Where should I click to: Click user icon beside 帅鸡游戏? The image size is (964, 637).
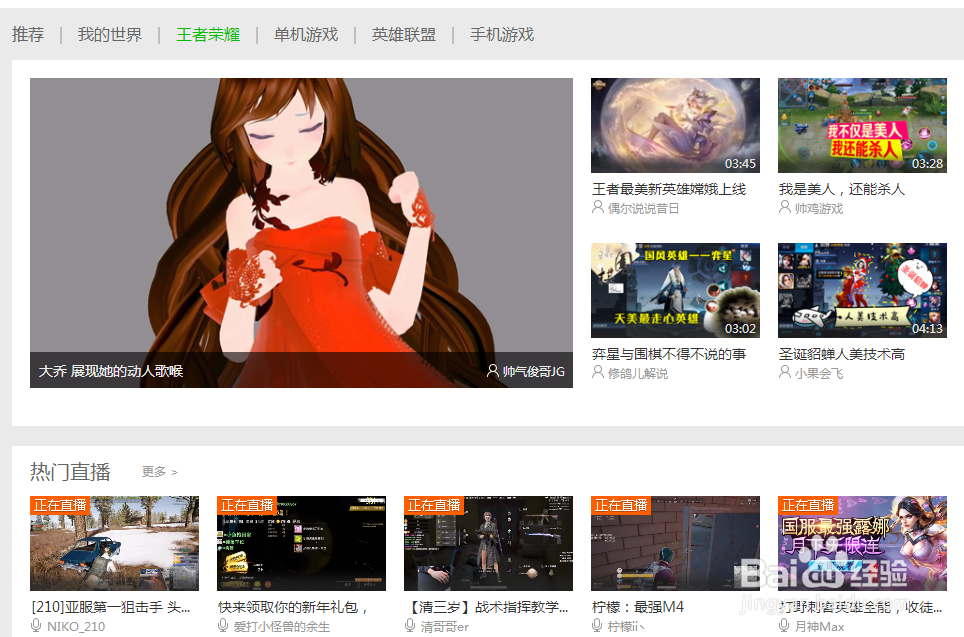pos(784,207)
